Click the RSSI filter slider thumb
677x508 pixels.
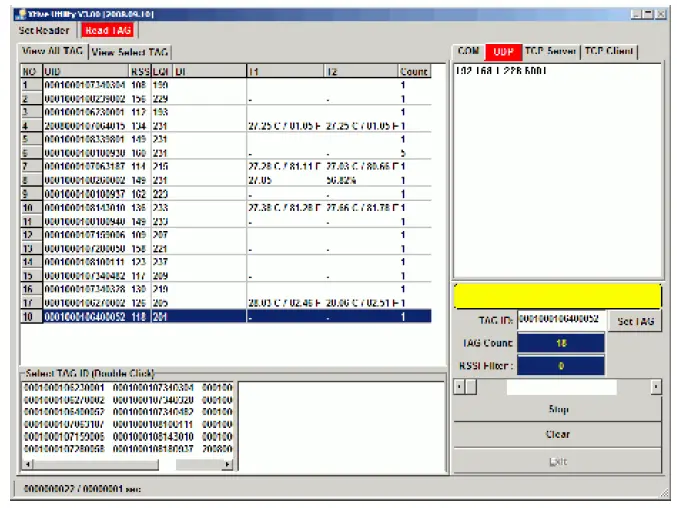point(471,387)
